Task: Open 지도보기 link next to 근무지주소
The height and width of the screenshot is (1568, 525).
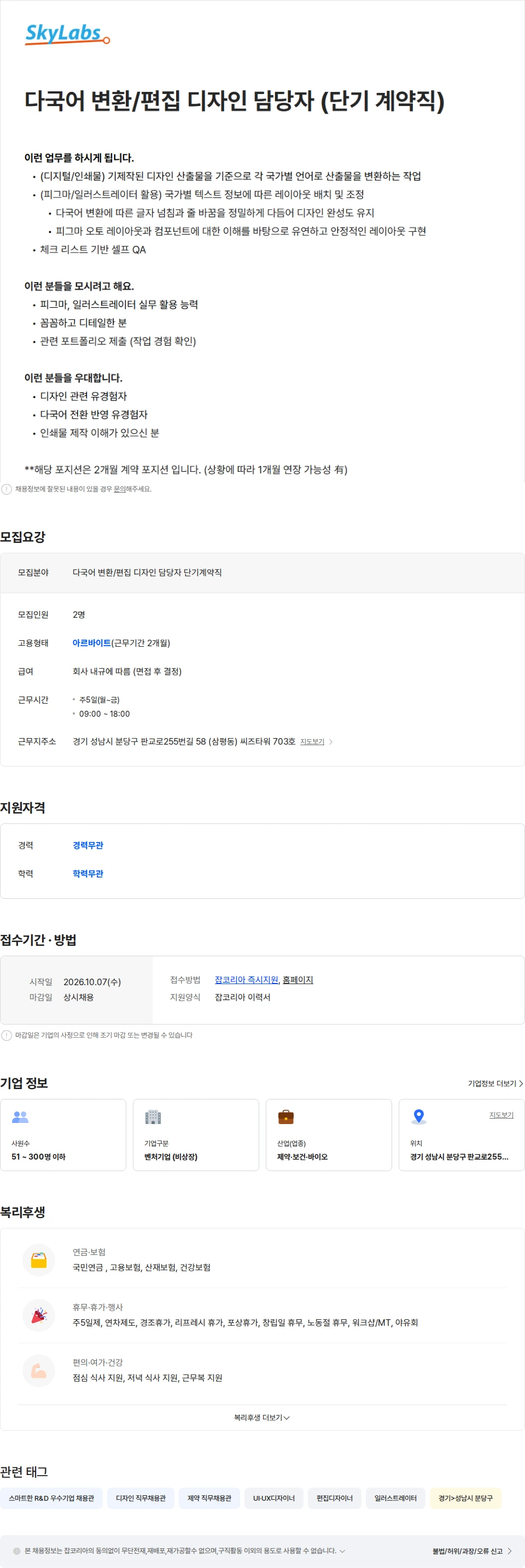Action: click(312, 741)
